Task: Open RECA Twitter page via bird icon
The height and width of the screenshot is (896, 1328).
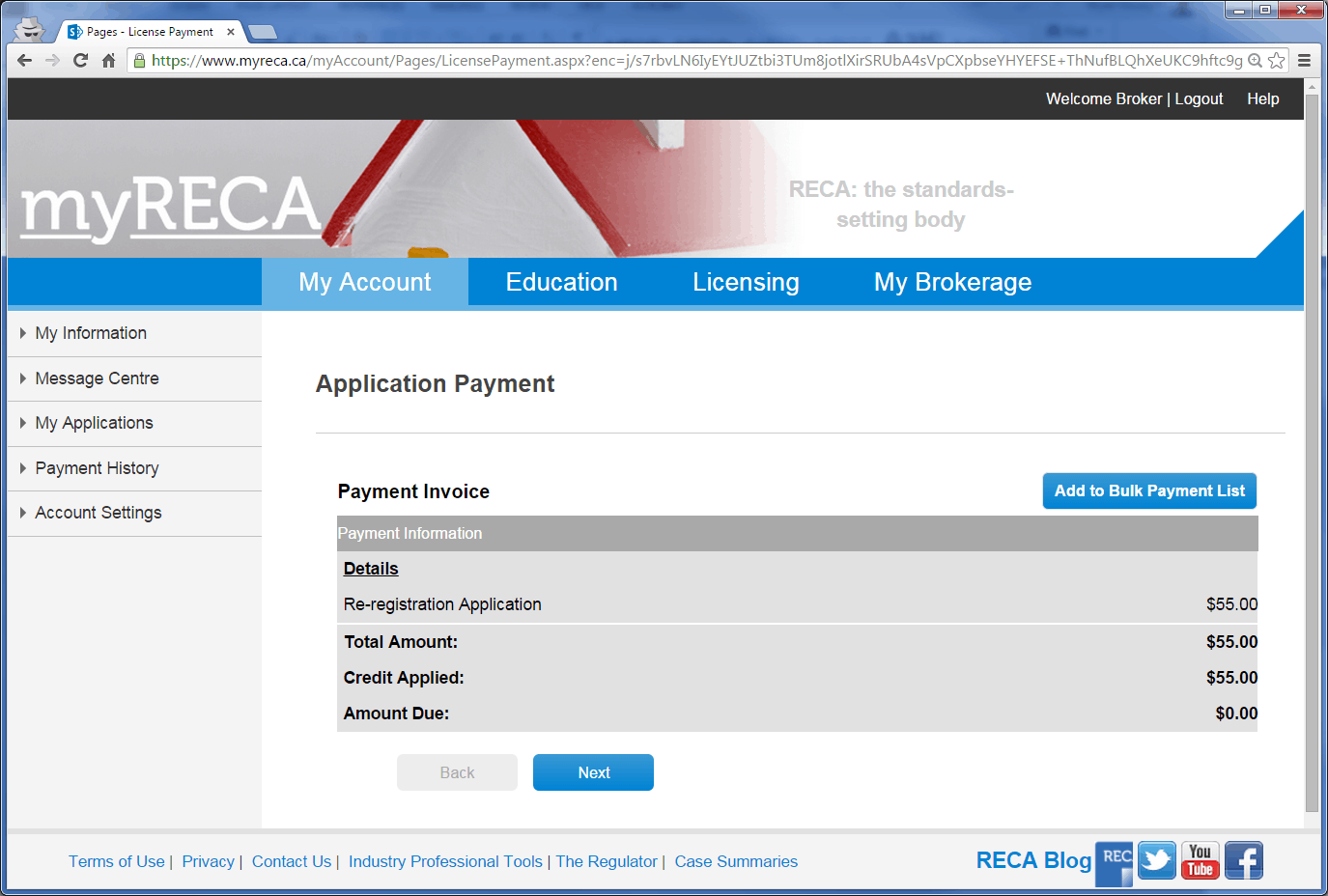Action: click(1156, 860)
